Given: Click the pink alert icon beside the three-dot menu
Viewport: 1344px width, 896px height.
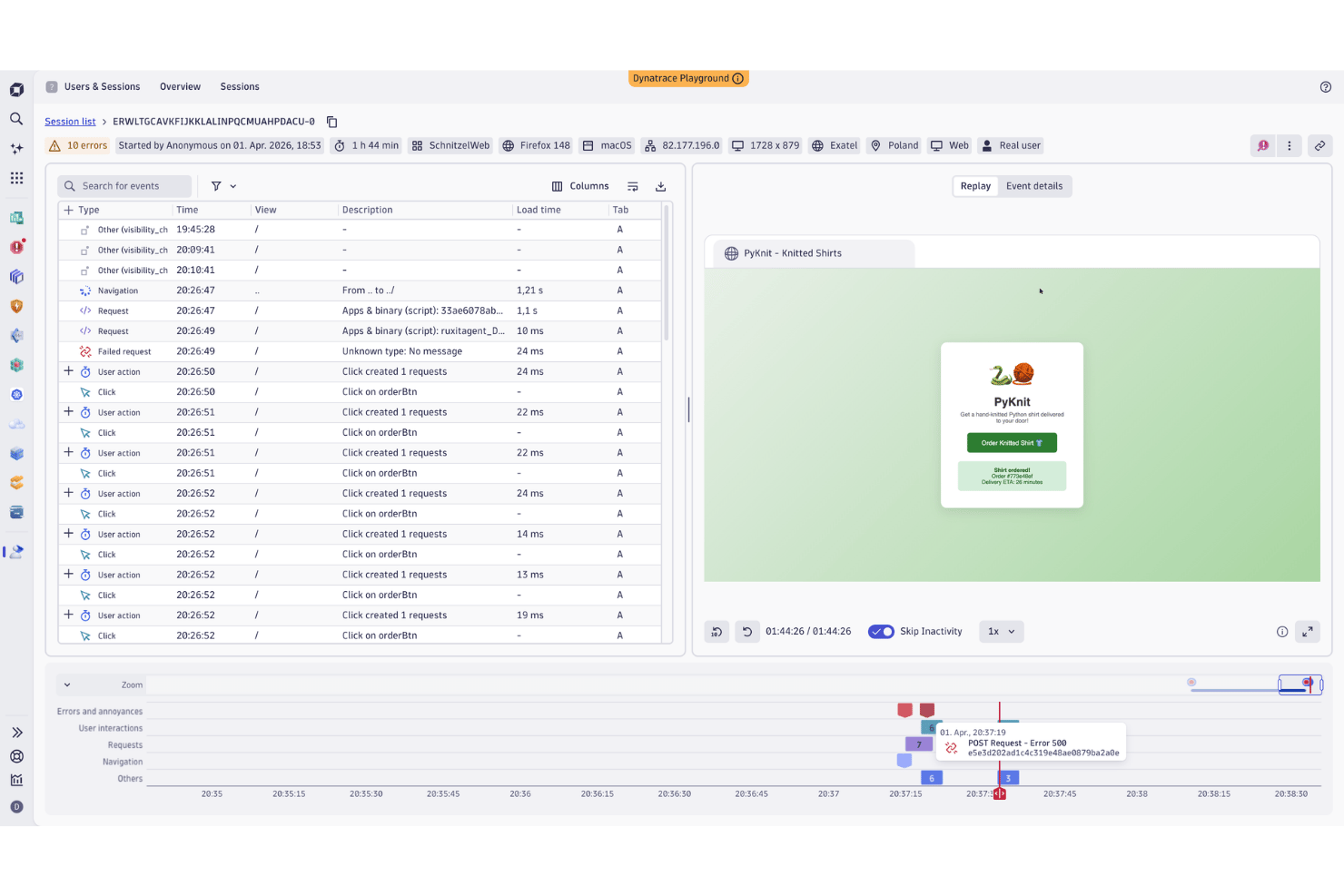Looking at the screenshot, I should point(1263,145).
